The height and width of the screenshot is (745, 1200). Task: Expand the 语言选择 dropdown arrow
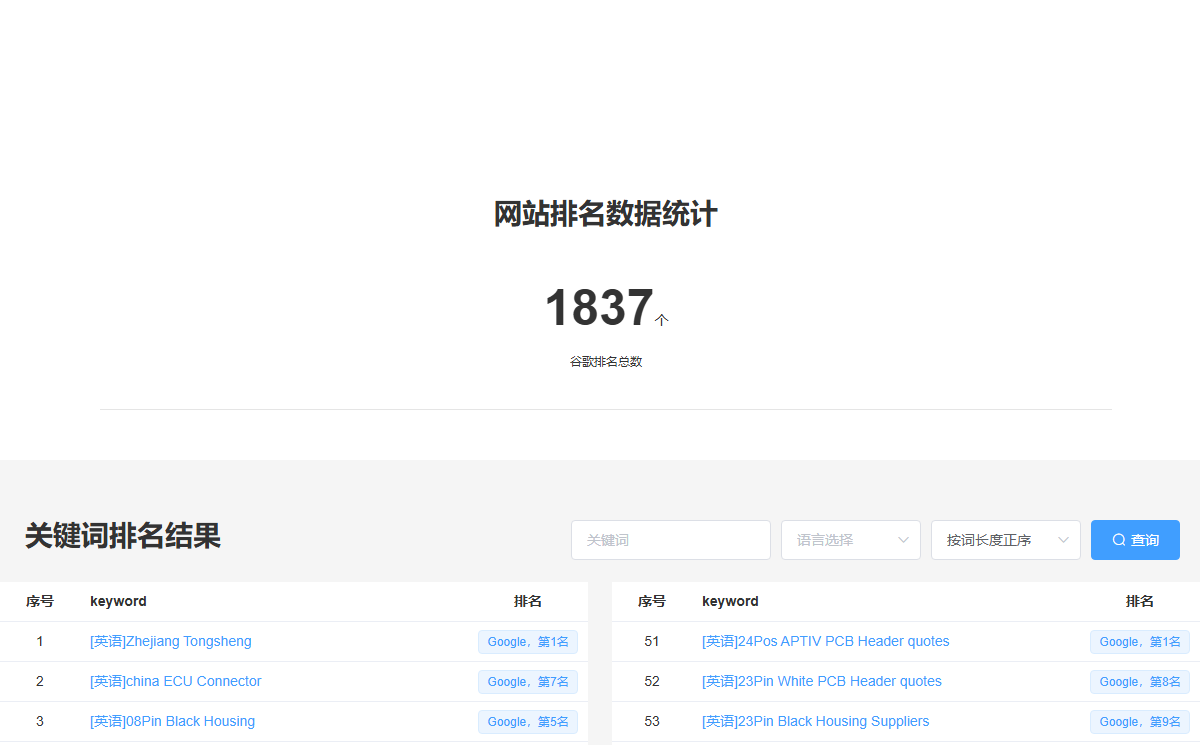904,540
